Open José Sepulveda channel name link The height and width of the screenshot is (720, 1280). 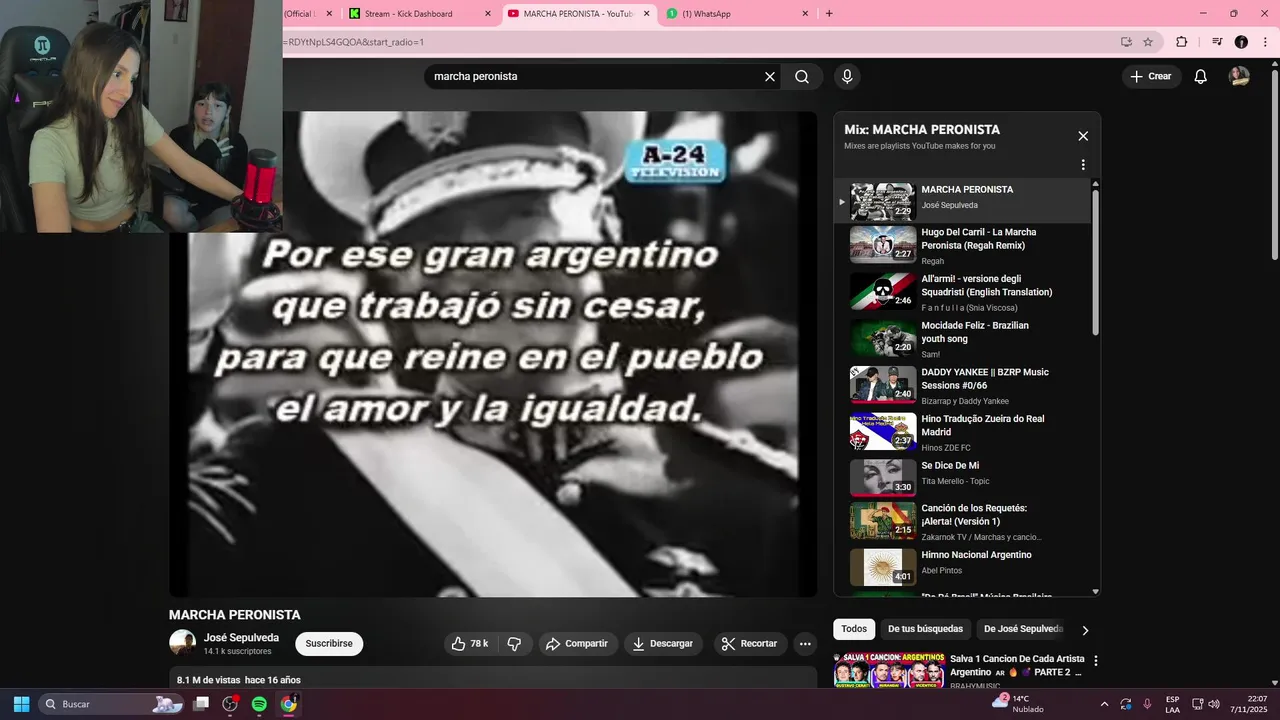click(241, 638)
